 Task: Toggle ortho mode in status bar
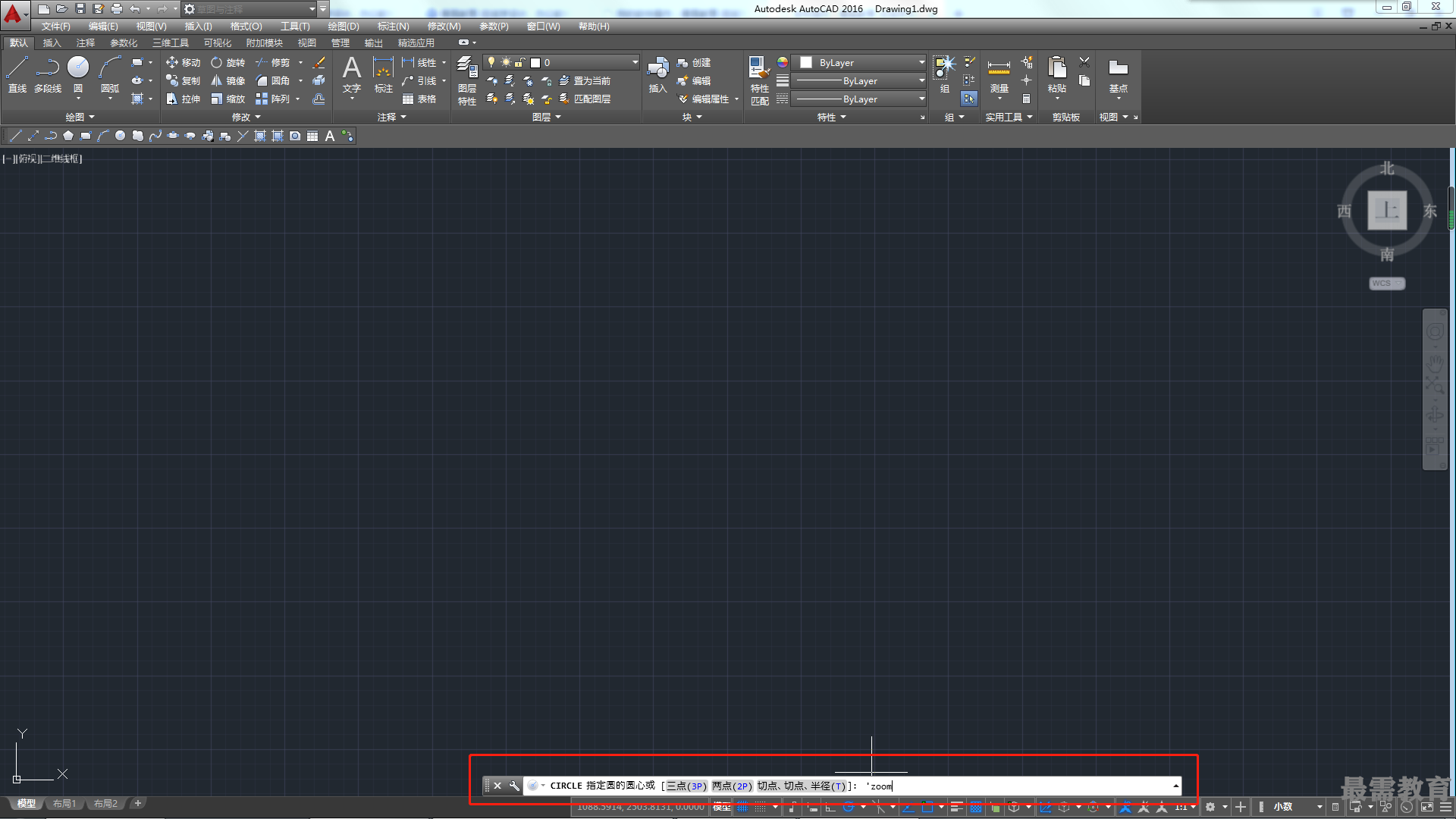click(830, 807)
